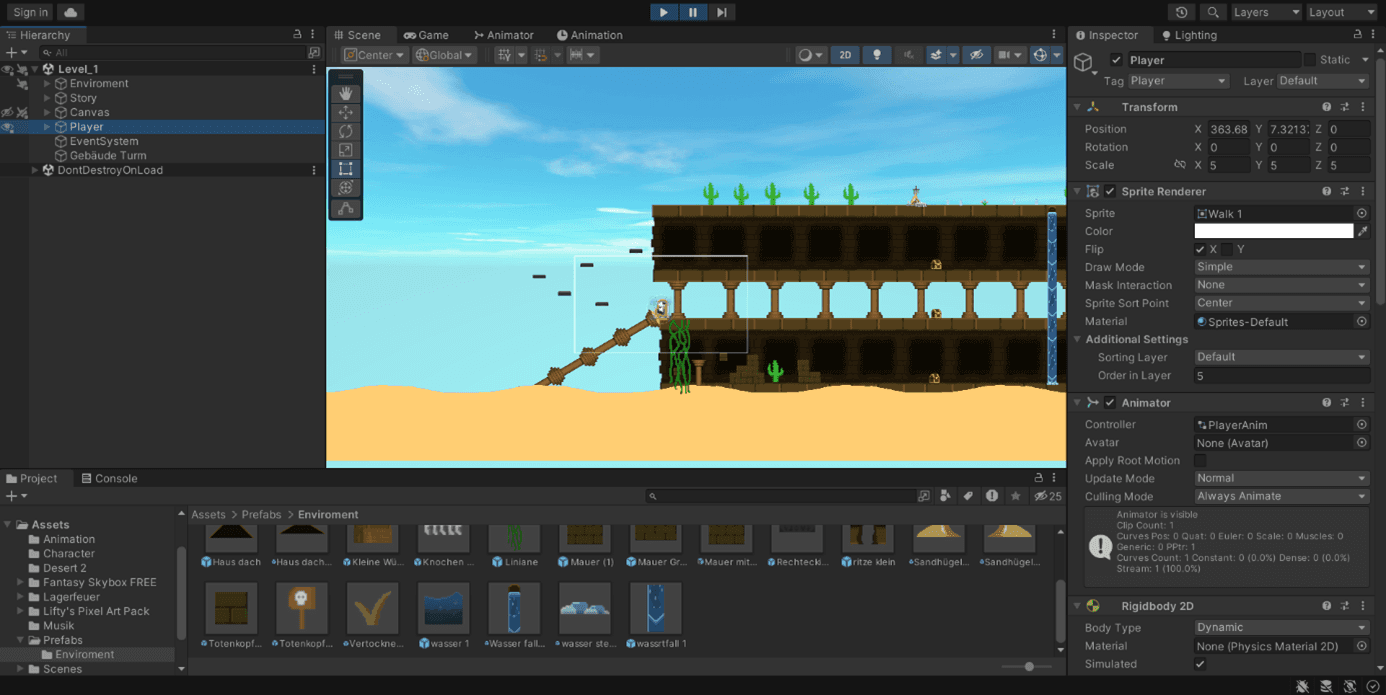Select the Transform tool
1386x695 pixels.
346,188
